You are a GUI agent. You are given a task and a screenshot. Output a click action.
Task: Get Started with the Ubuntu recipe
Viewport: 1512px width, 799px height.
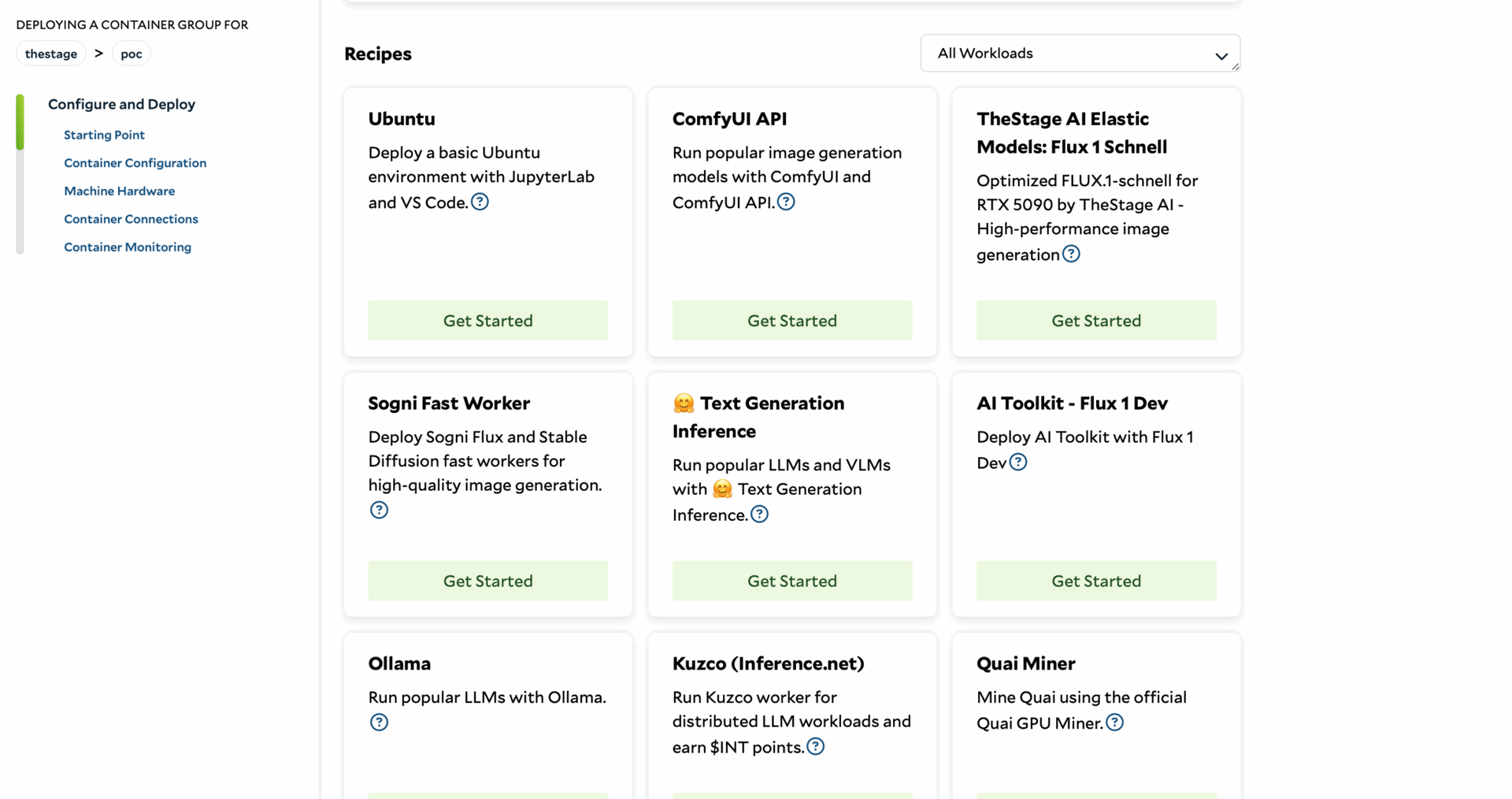488,321
